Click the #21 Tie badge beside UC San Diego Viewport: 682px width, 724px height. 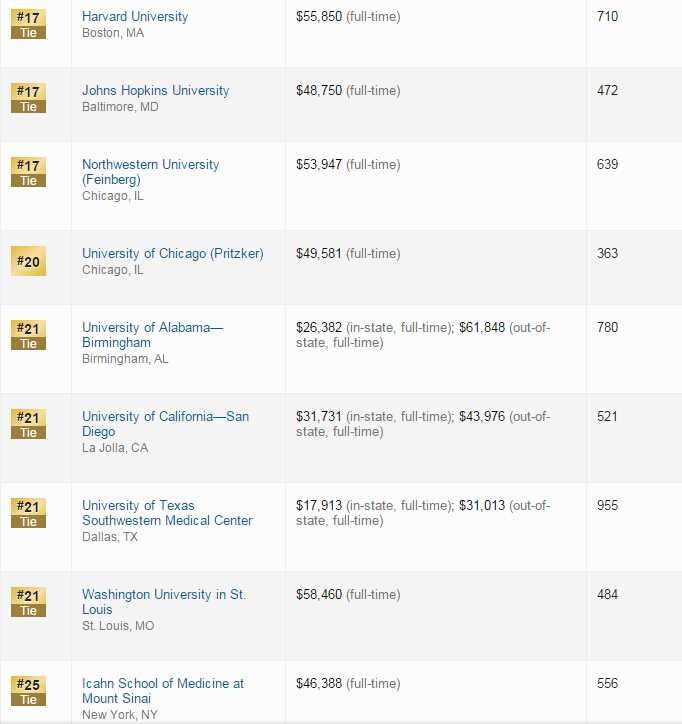coord(28,425)
